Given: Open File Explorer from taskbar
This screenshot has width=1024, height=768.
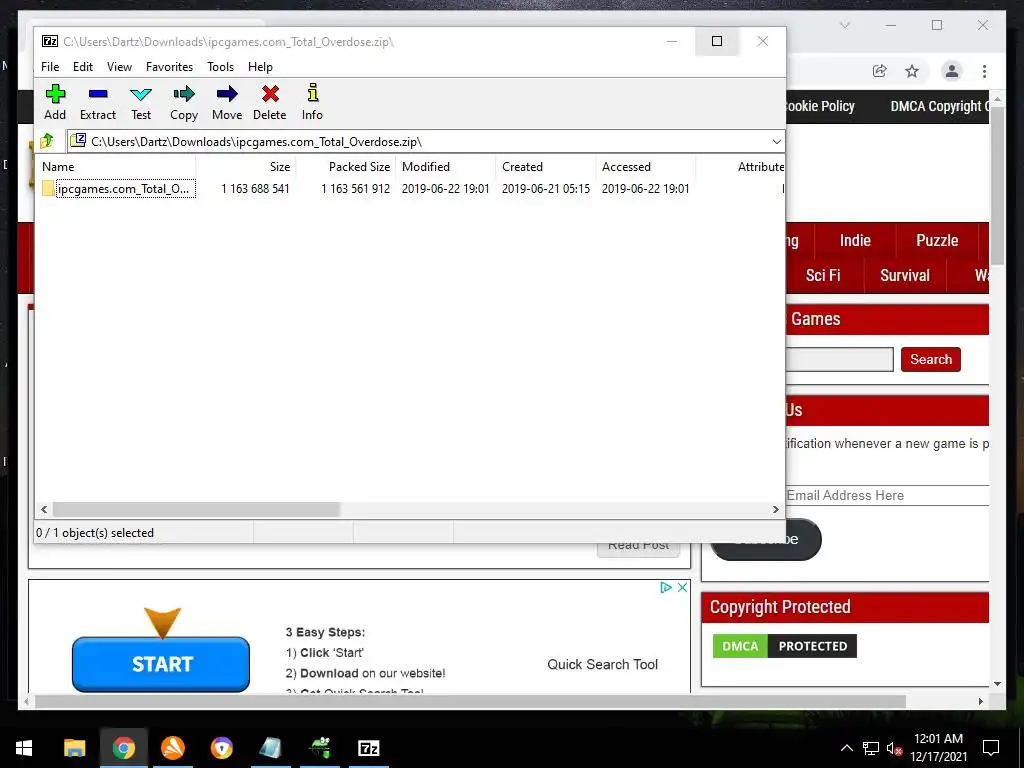Looking at the screenshot, I should [x=74, y=748].
